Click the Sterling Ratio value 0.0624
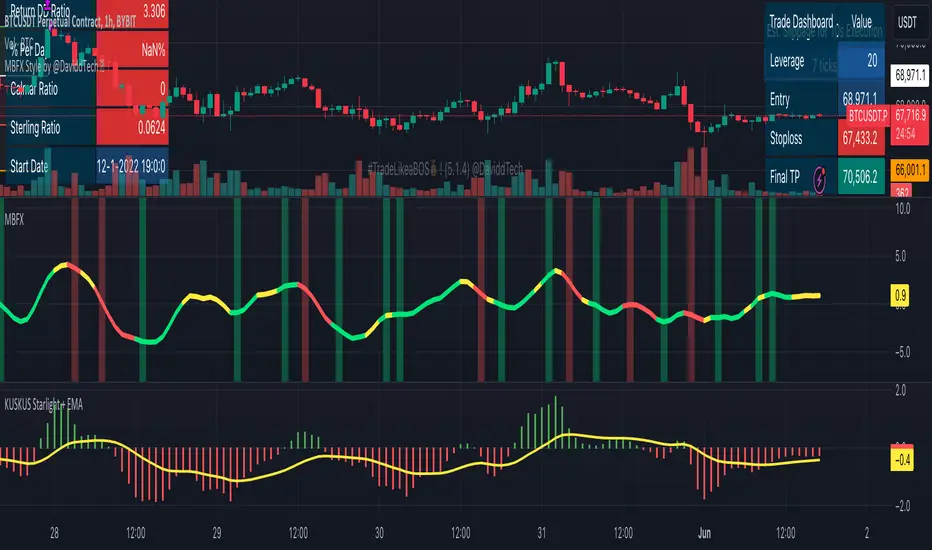The height and width of the screenshot is (550, 932). click(132, 127)
